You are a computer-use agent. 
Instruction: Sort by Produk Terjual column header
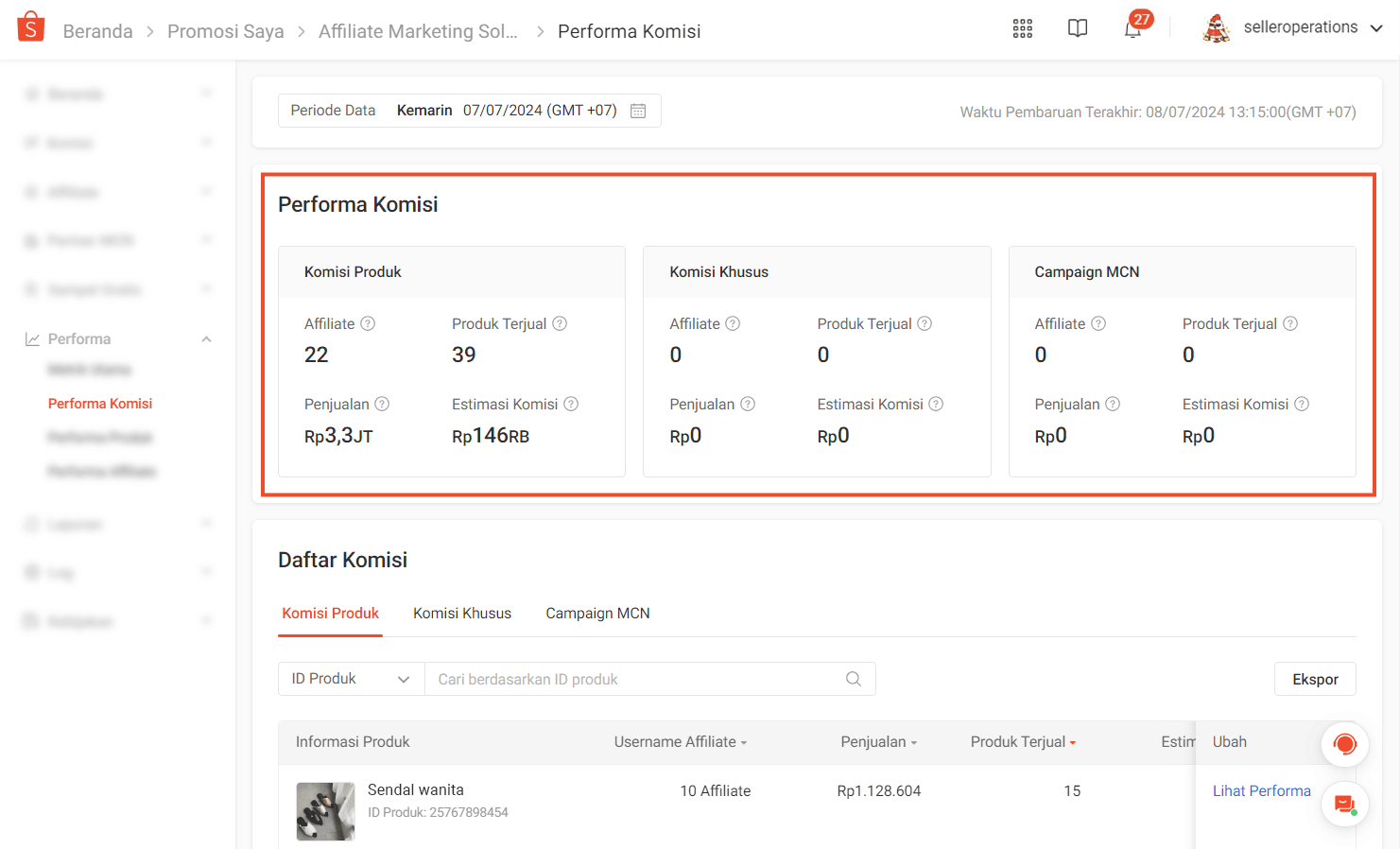click(x=1023, y=742)
